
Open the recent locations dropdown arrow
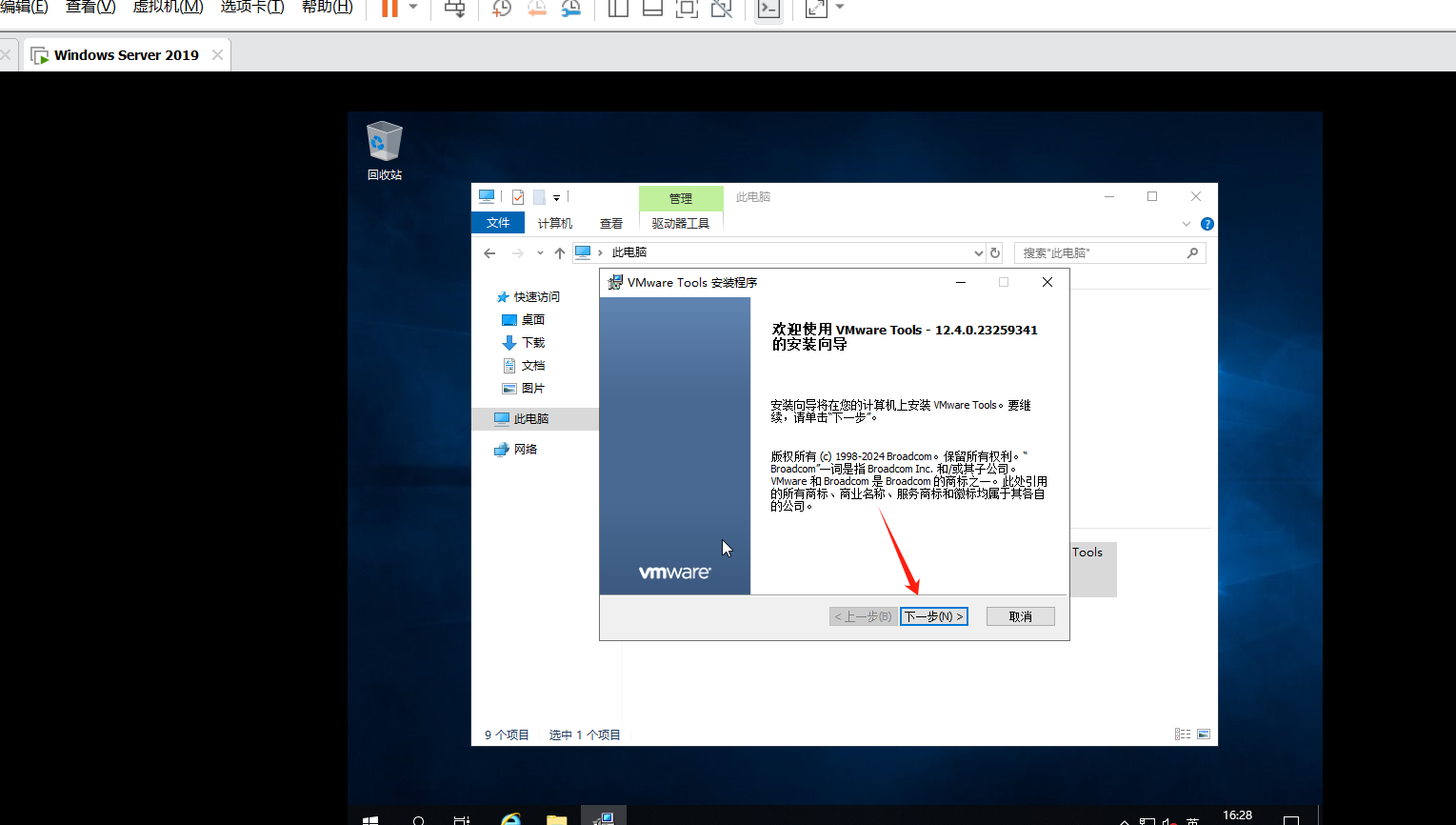coord(540,253)
